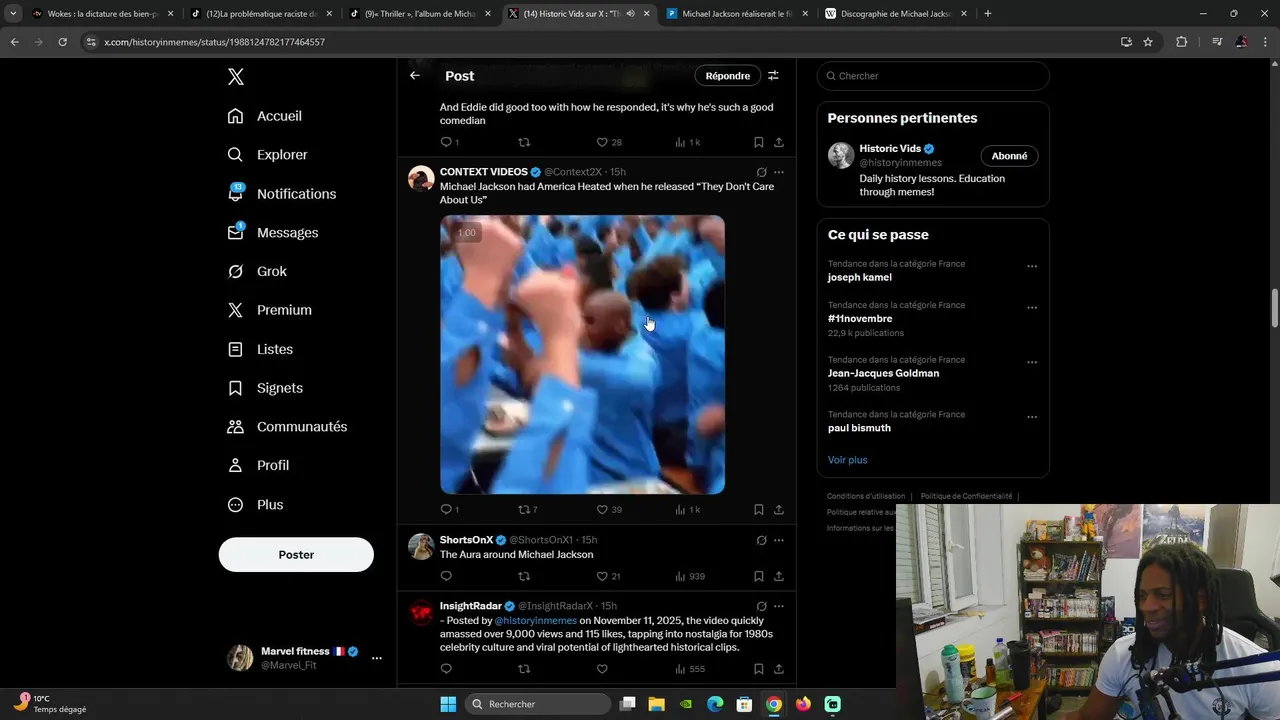Open options for paul bismuth trend
This screenshot has width=1280, height=720.
tap(1032, 417)
